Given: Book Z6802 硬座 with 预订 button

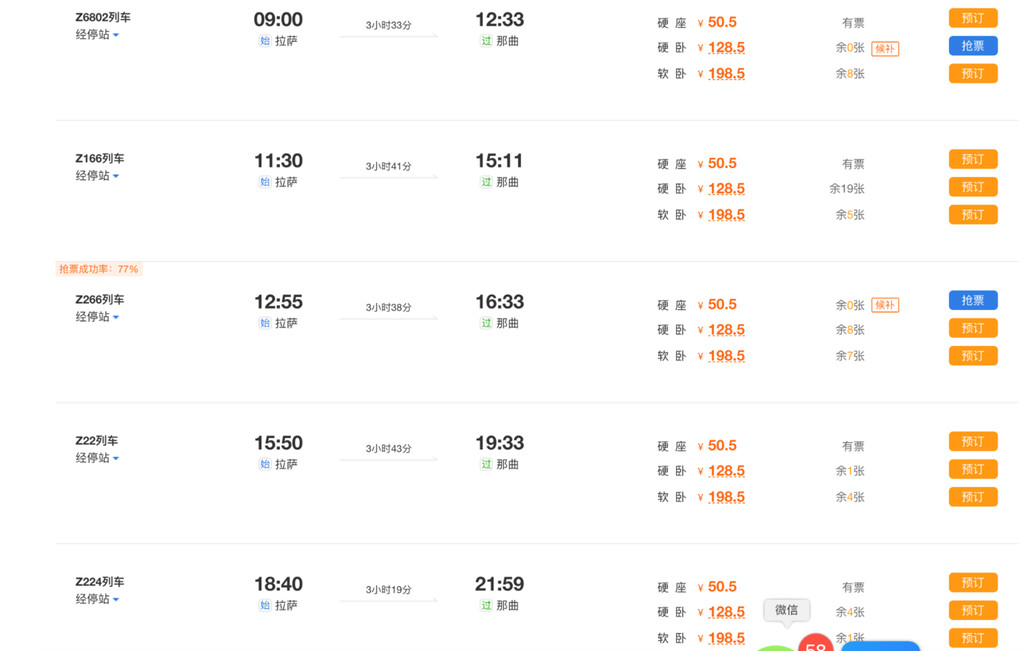Looking at the screenshot, I should point(973,18).
